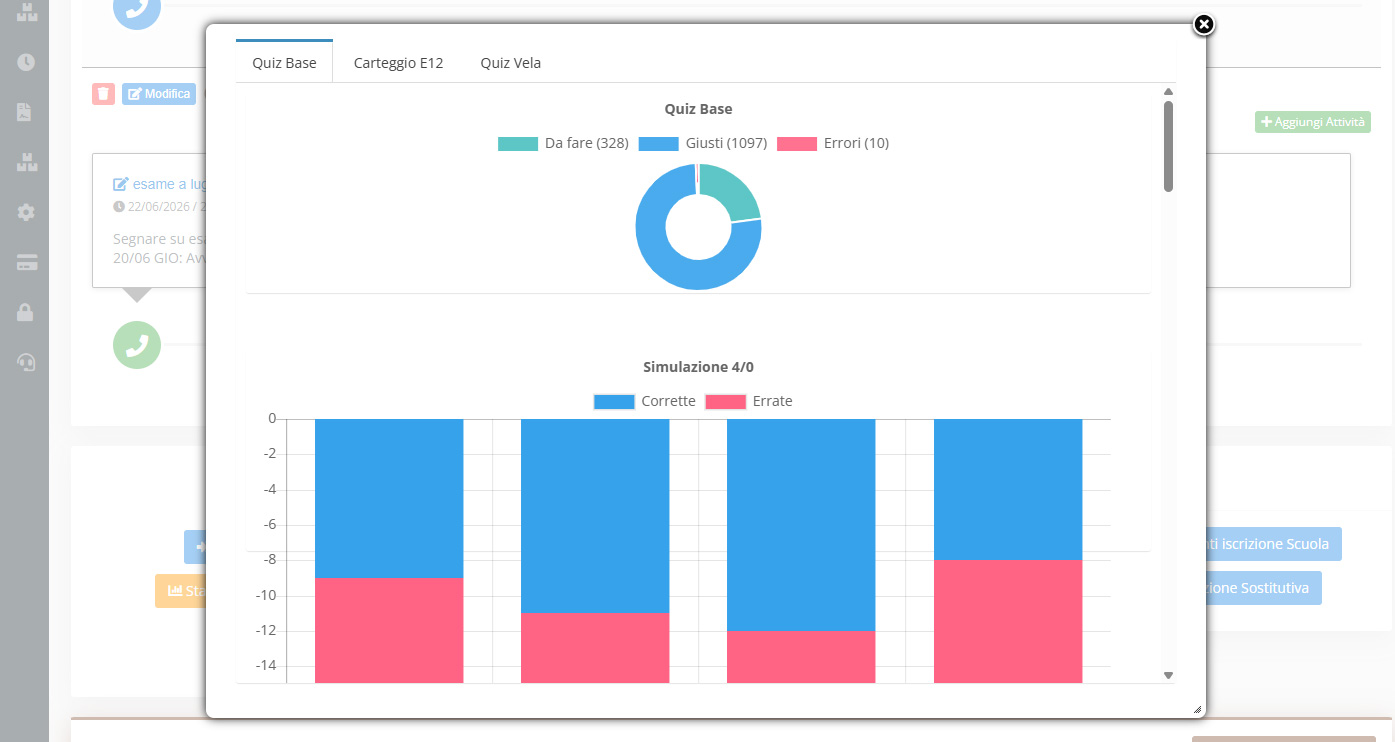Toggle the Da fare legend entry
The width and height of the screenshot is (1395, 742).
(563, 143)
